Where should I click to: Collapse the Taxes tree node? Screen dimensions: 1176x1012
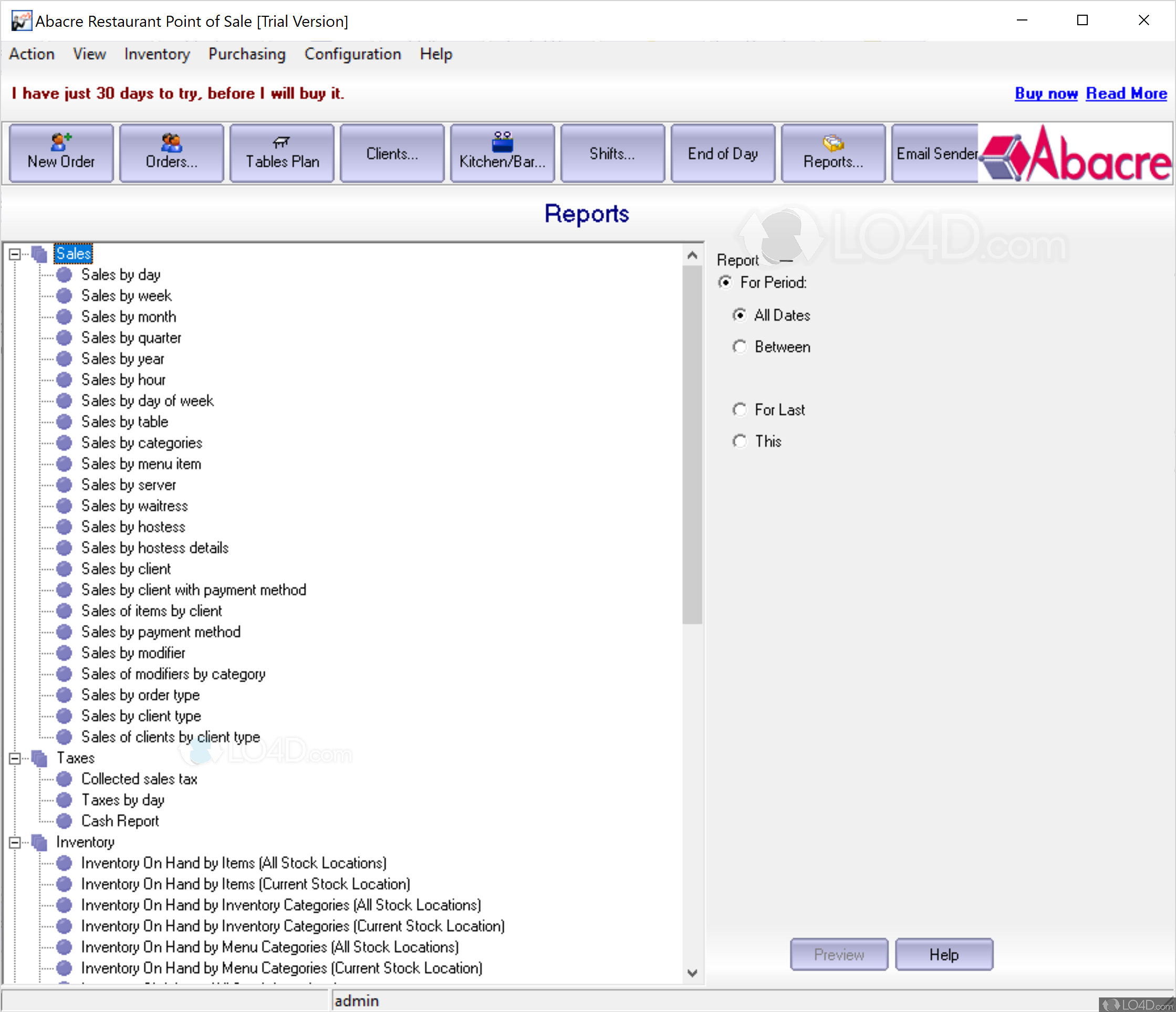tap(15, 758)
